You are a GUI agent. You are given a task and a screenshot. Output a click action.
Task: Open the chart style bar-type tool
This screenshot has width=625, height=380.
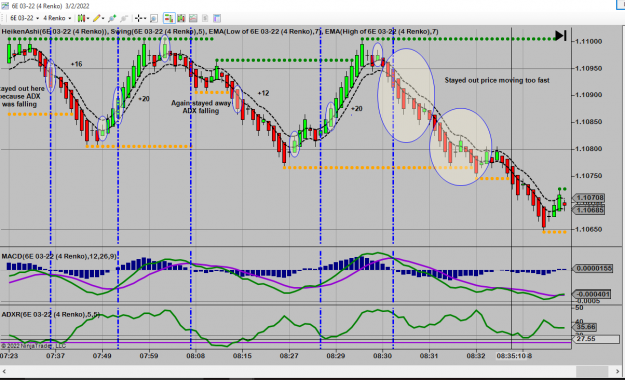click(x=81, y=18)
